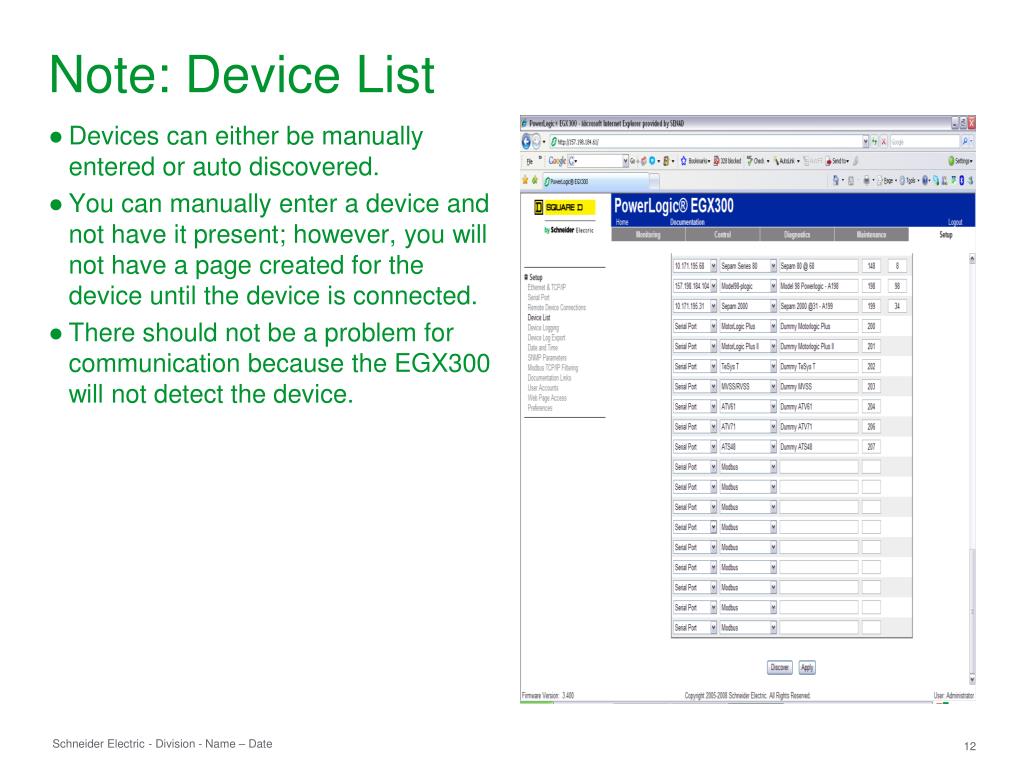The image size is (1024, 768).
Task: Click device name field 'Sepam 80 @ 68'
Action: pos(818,266)
